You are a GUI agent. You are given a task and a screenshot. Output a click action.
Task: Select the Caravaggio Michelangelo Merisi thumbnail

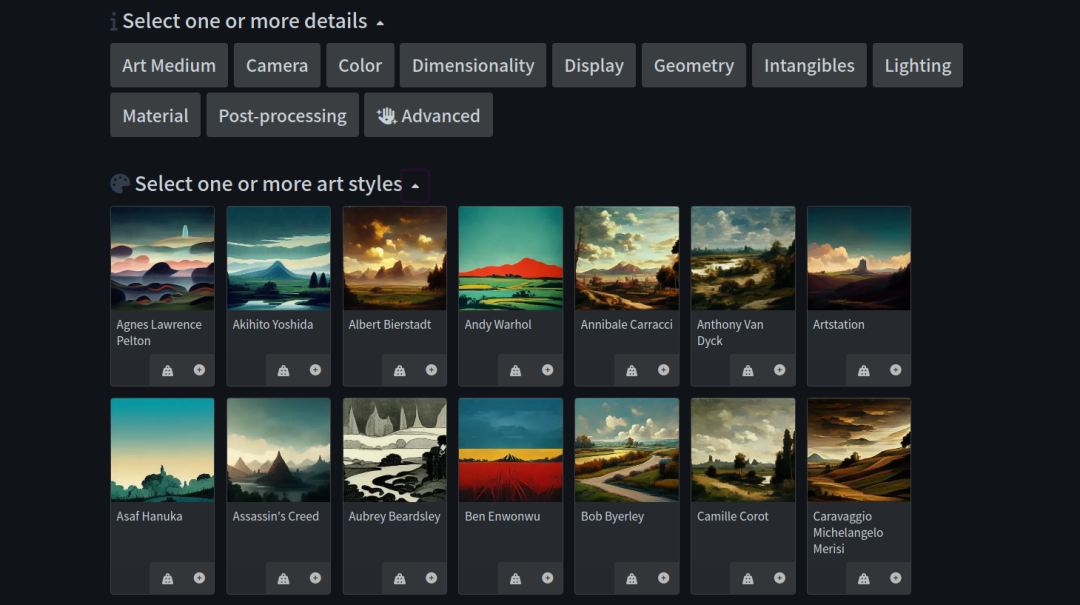tap(859, 450)
